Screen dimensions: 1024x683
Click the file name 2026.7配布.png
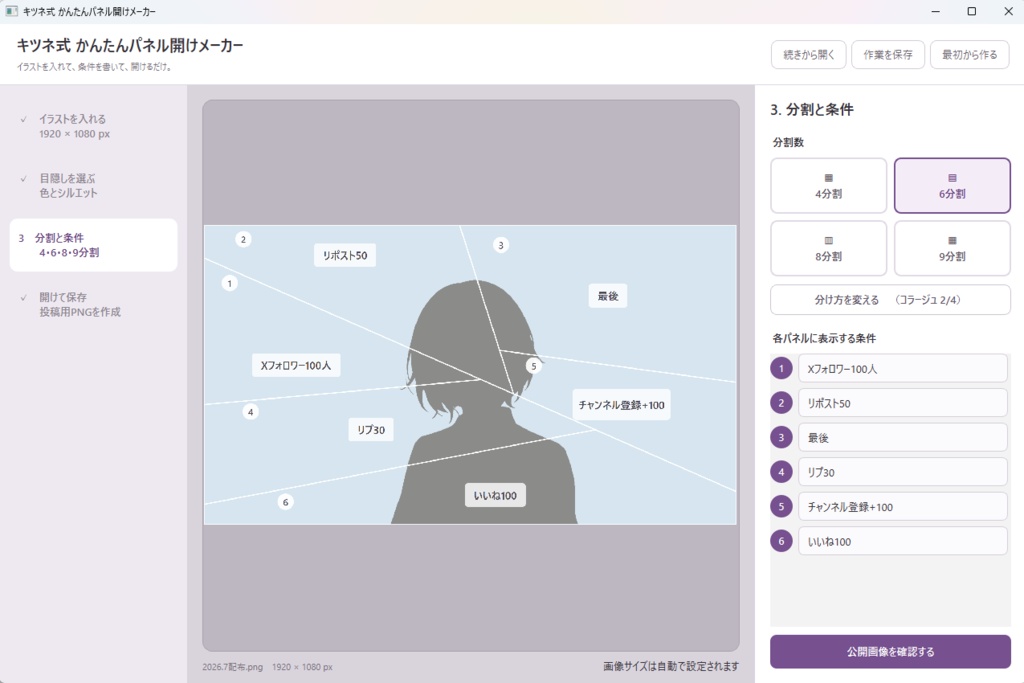(x=232, y=667)
